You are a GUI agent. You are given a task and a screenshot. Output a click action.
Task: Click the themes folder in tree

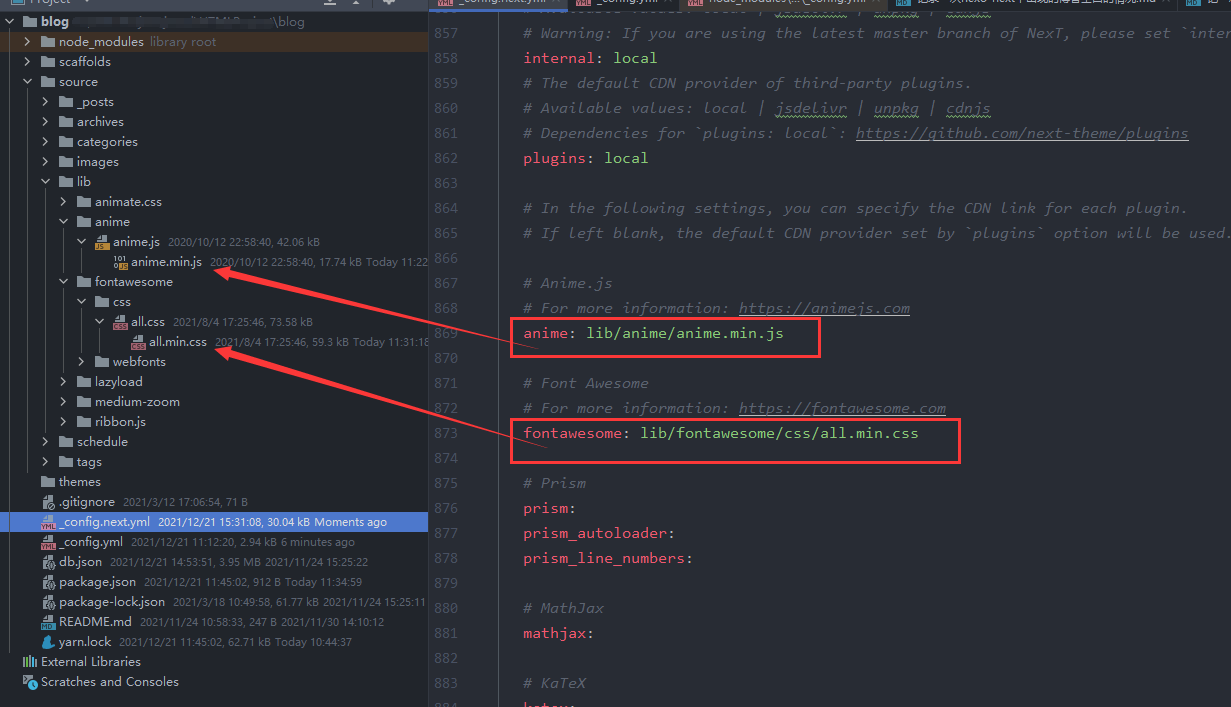(x=79, y=482)
